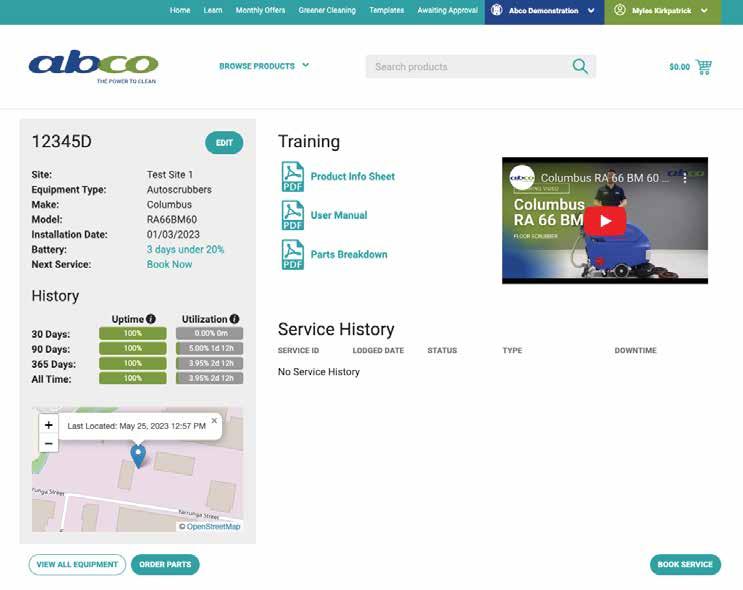Viewport: 743px width, 590px height.
Task: Click the Status column header
Action: tap(442, 350)
